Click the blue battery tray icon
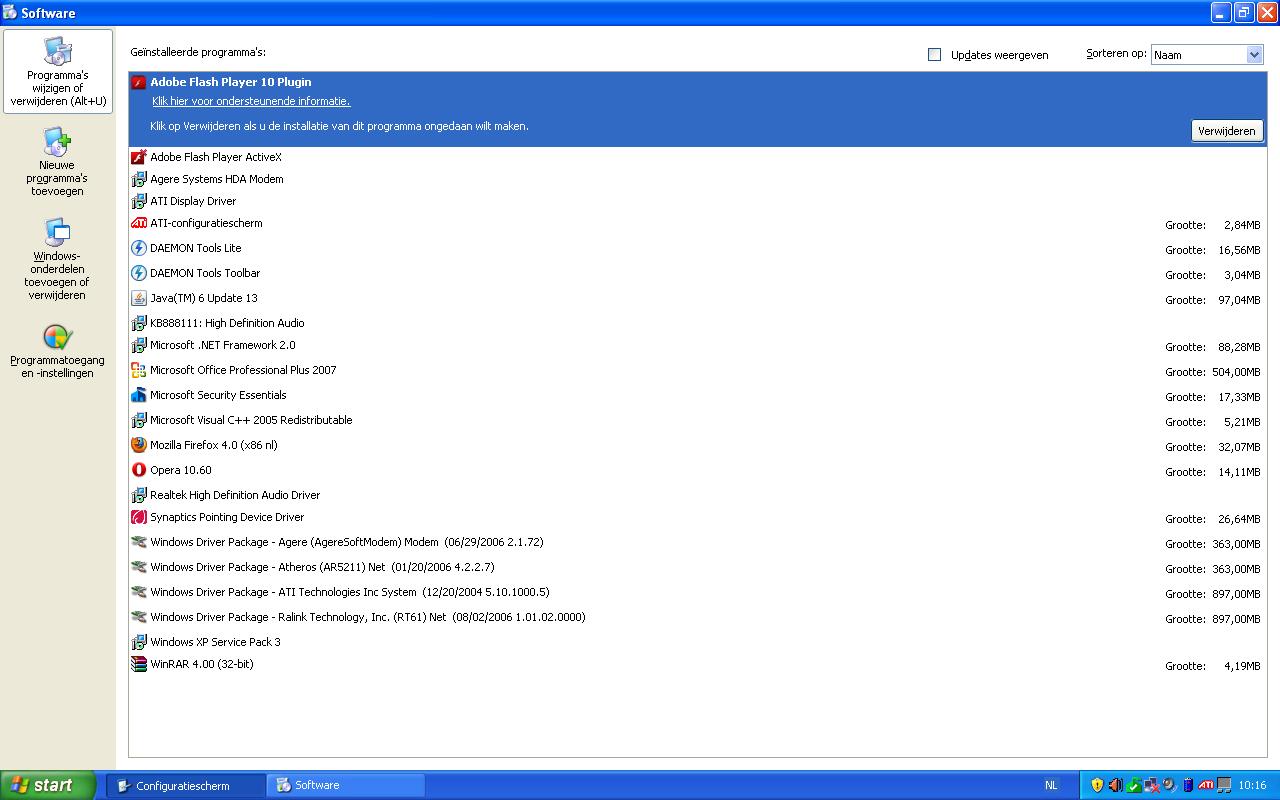1280x800 pixels. coord(1188,785)
